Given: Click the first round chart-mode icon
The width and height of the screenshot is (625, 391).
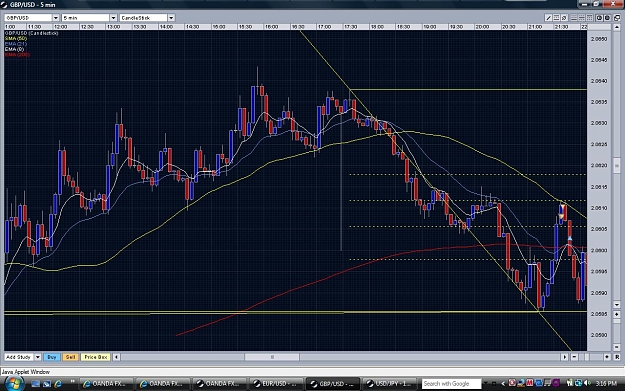Looking at the screenshot, I should pyautogui.click(x=599, y=18).
